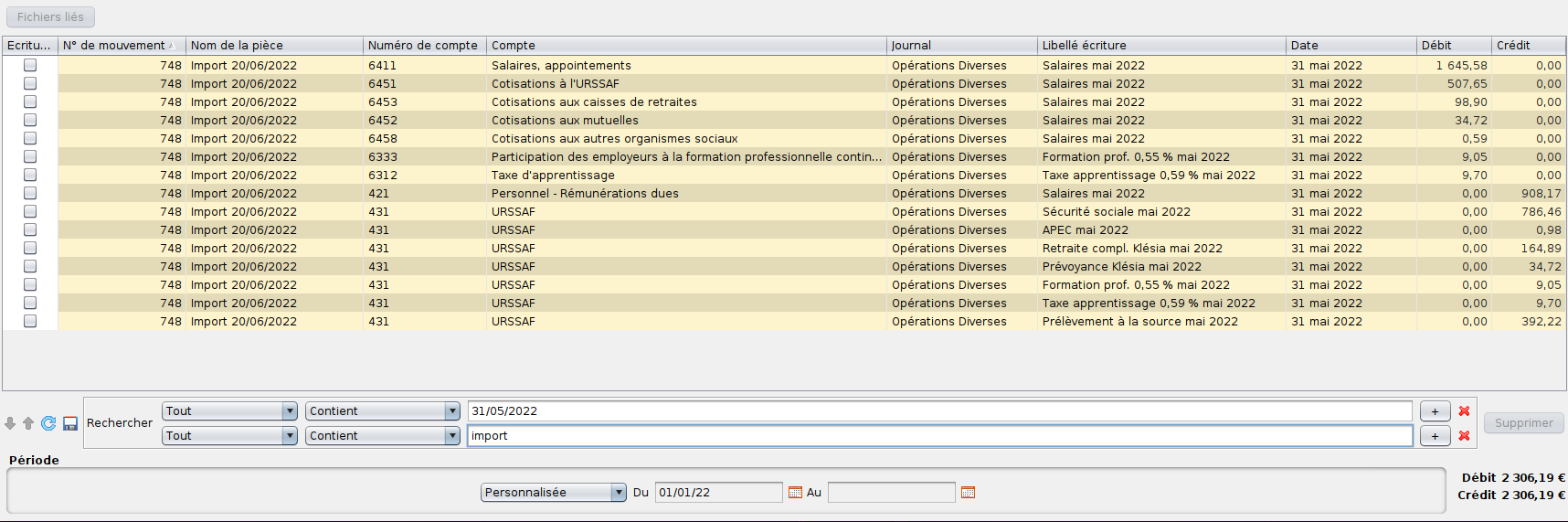Click the up arrow icon beside Rechercher
This screenshot has height=522, width=1568.
28,423
